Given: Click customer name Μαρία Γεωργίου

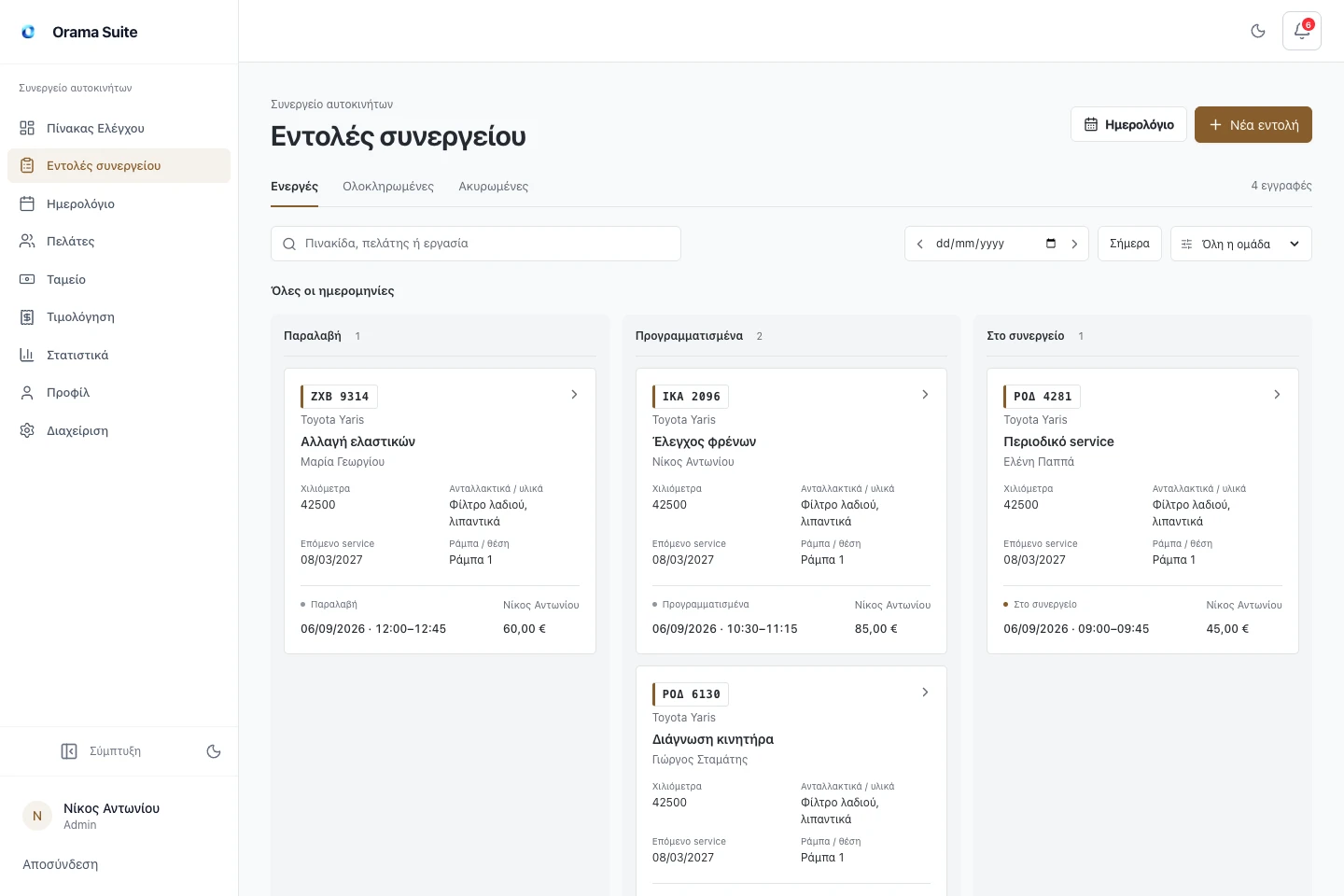Looking at the screenshot, I should 343,462.
